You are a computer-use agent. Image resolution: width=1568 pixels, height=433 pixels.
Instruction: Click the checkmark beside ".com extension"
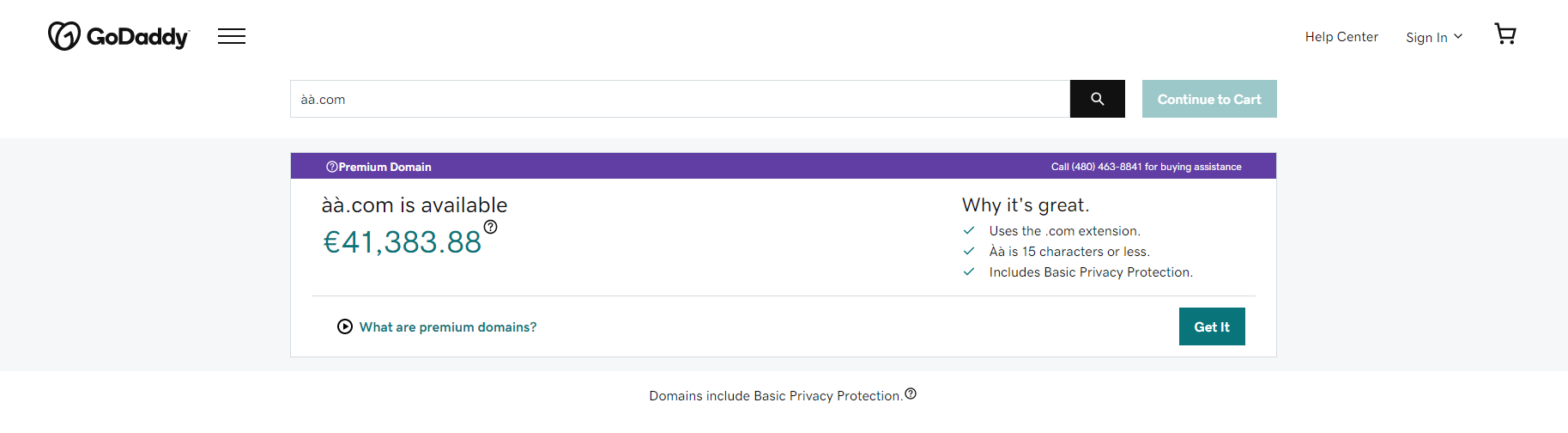(x=969, y=230)
